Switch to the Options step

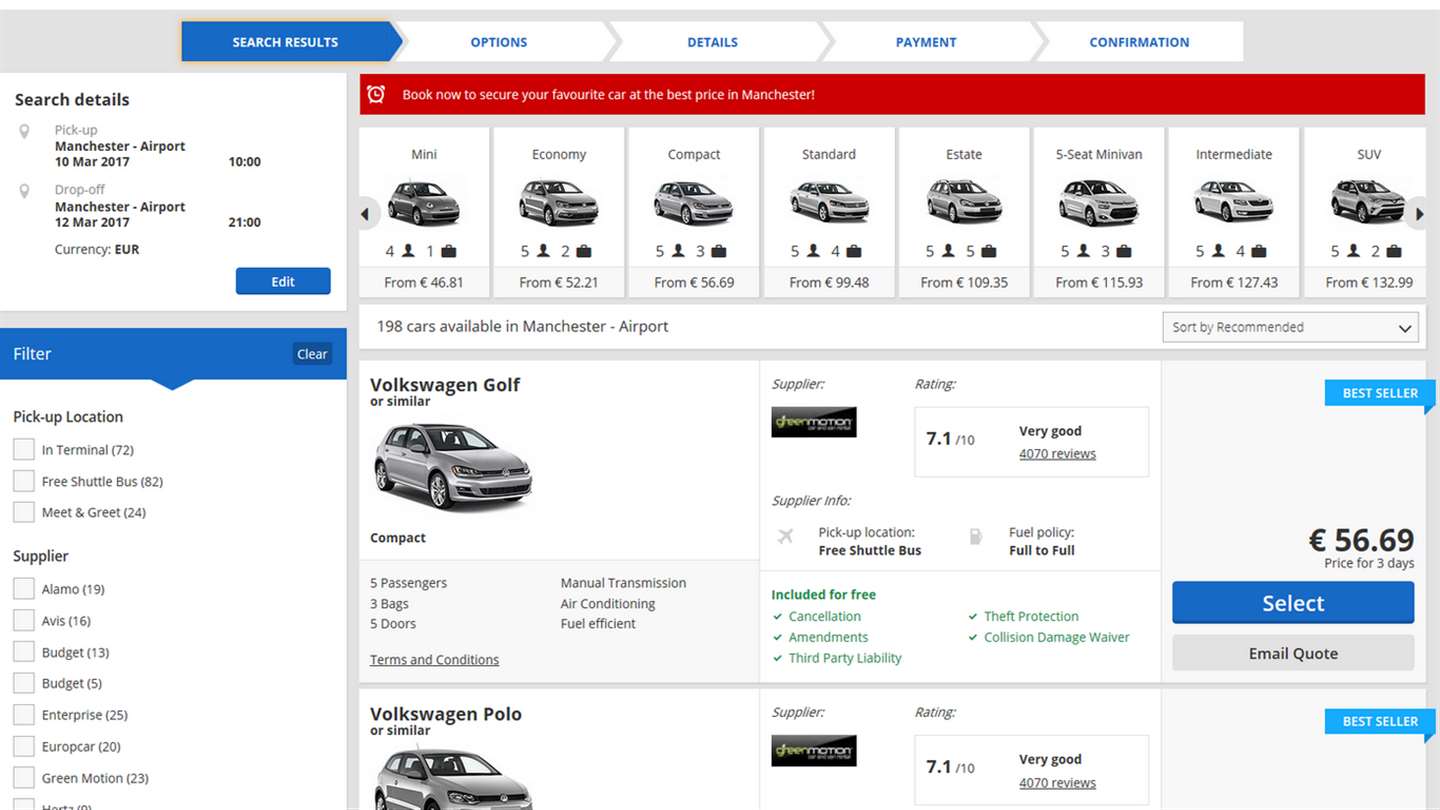(x=499, y=42)
